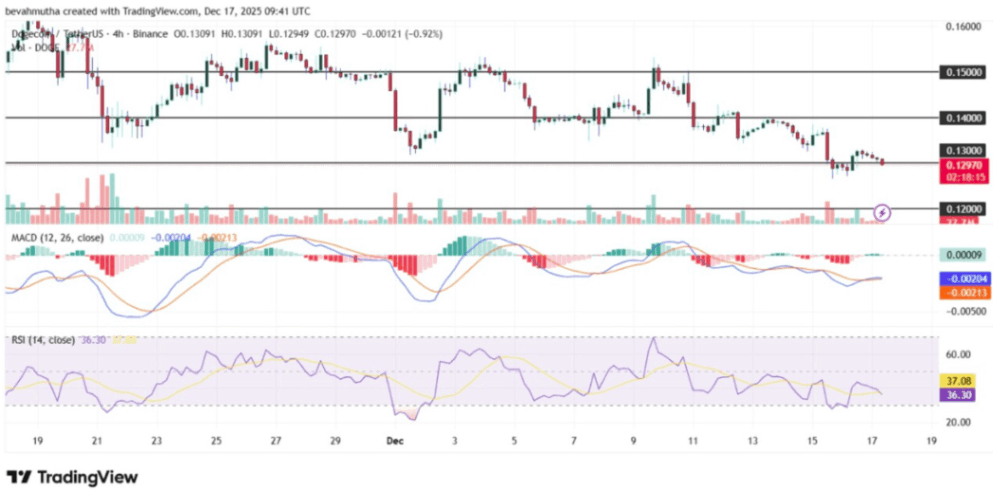Click the "Dec" label on time axis
This screenshot has width=993, height=489.
(x=395, y=441)
